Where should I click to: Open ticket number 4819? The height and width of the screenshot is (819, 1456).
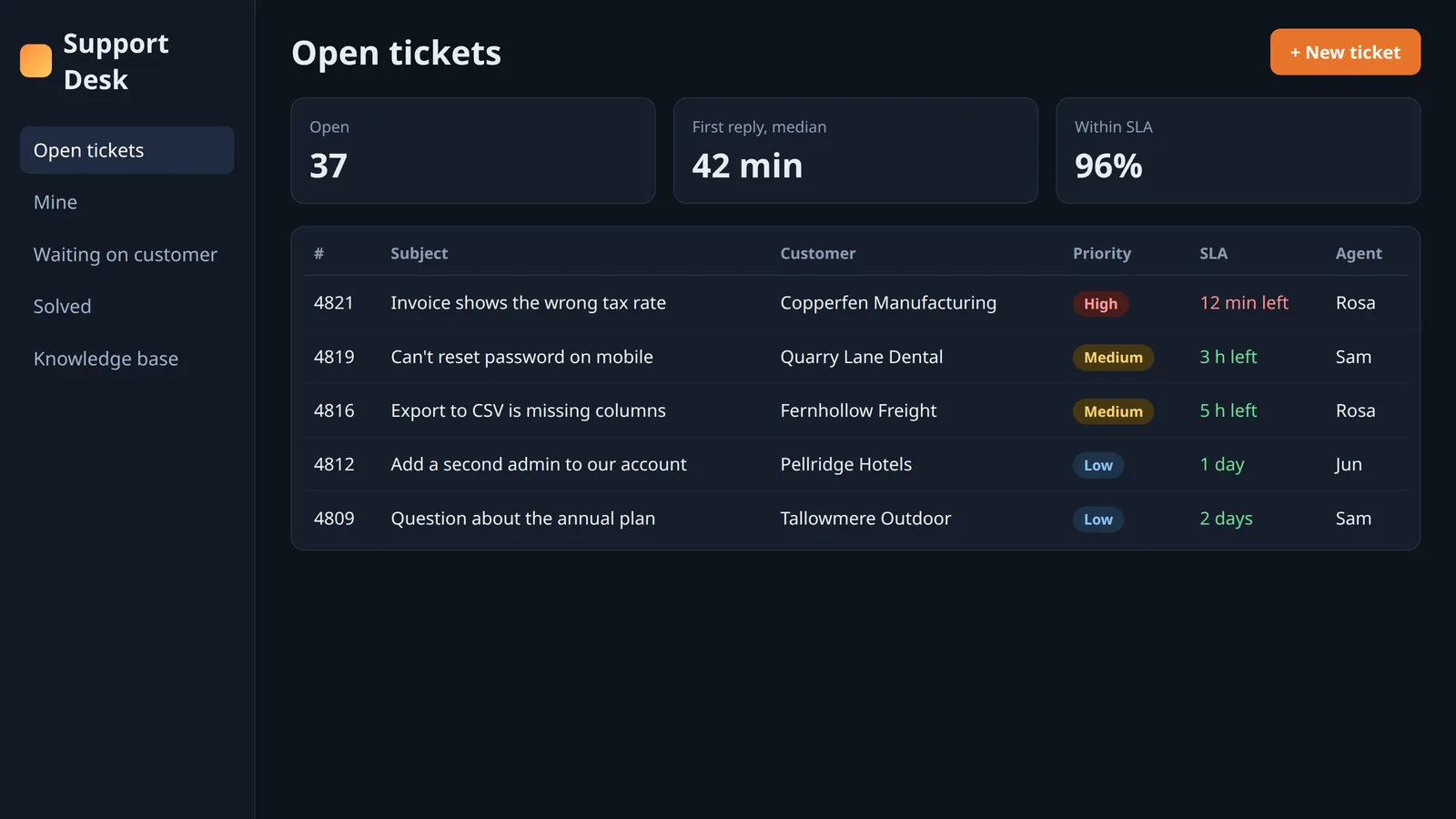coord(334,357)
